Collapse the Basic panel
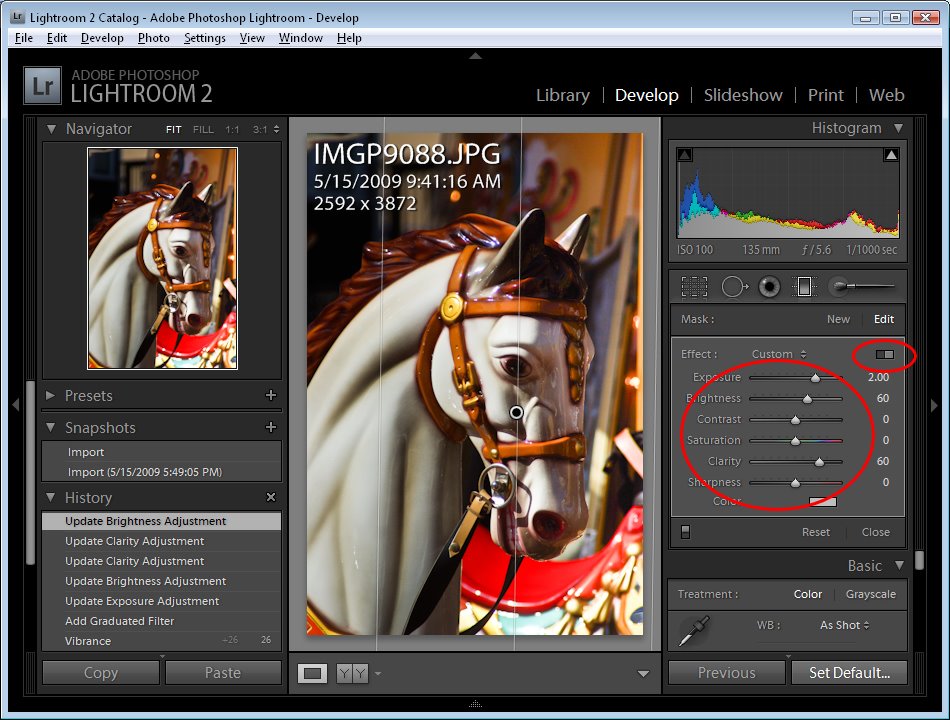950x720 pixels. 899,565
